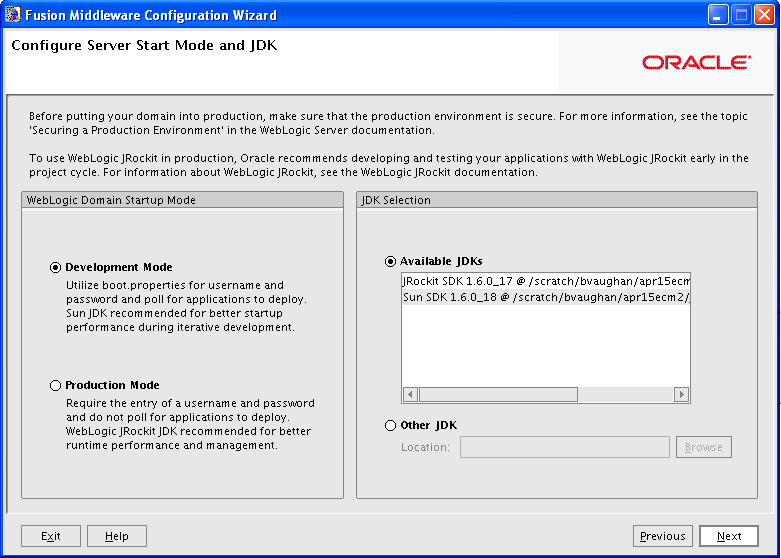Proceed with the Next button
Viewport: 781px width, 558px height.
pyautogui.click(x=729, y=536)
